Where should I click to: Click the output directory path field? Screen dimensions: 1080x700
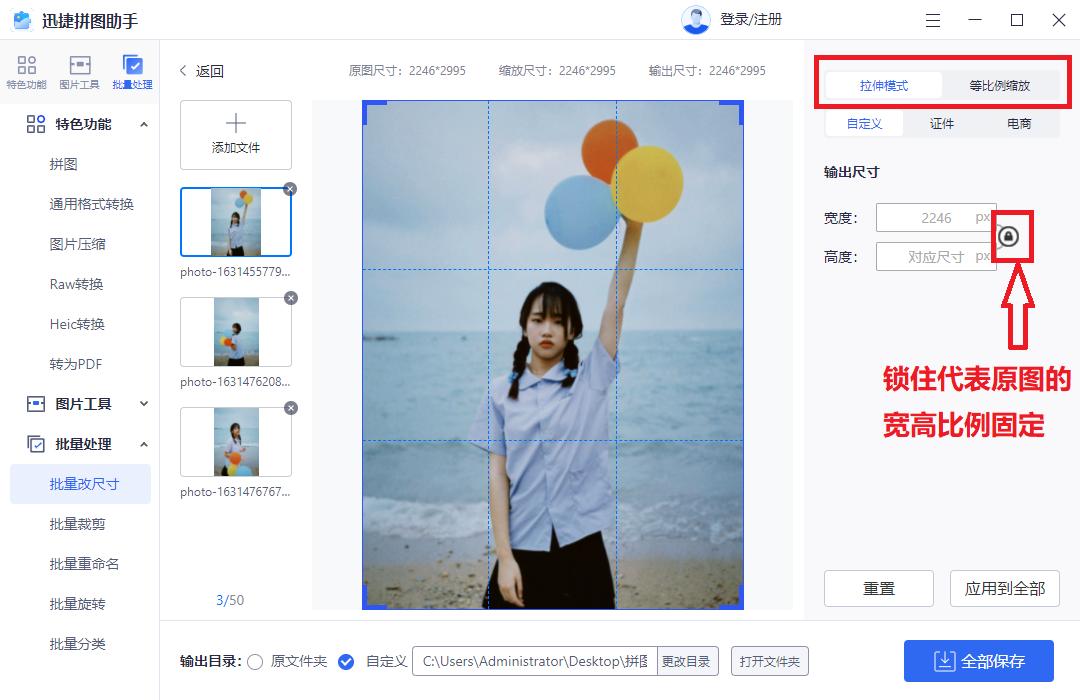[x=535, y=661]
